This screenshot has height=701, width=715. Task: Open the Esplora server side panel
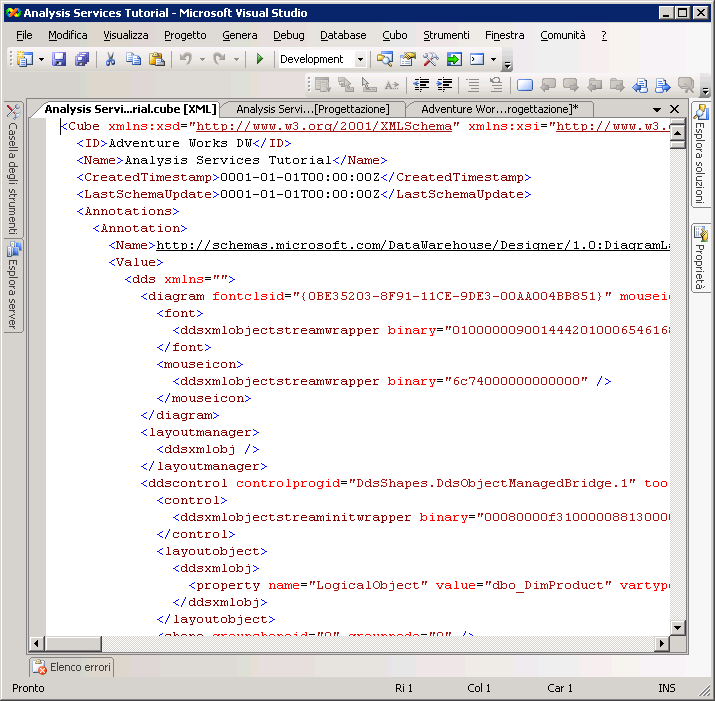13,286
